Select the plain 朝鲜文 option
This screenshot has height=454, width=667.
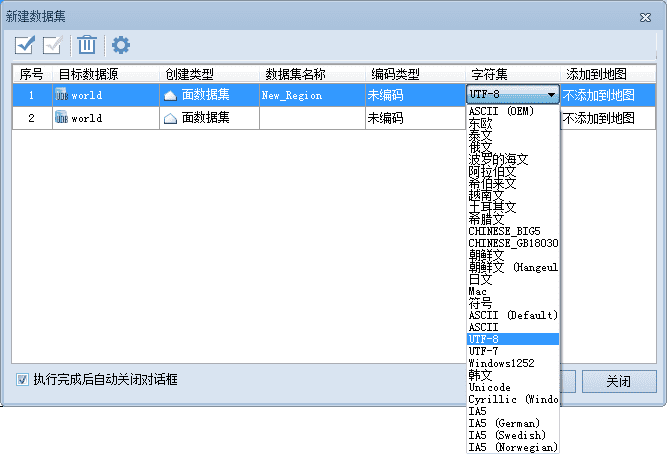[513, 255]
